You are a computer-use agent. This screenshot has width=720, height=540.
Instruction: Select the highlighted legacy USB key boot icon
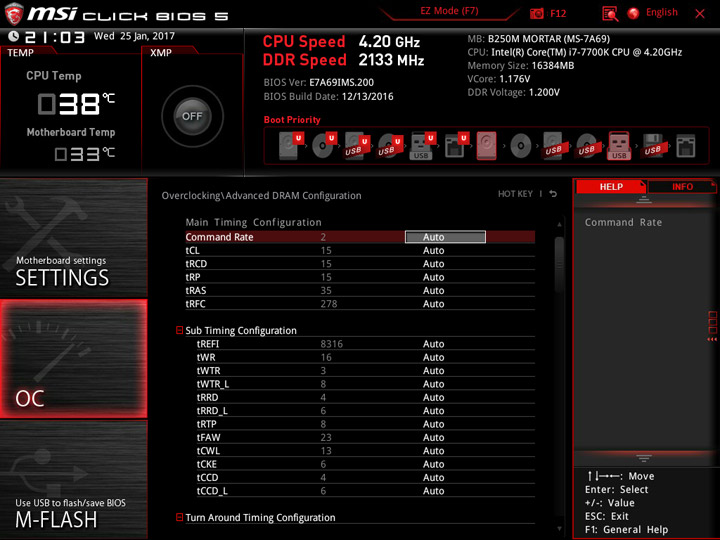[619, 146]
